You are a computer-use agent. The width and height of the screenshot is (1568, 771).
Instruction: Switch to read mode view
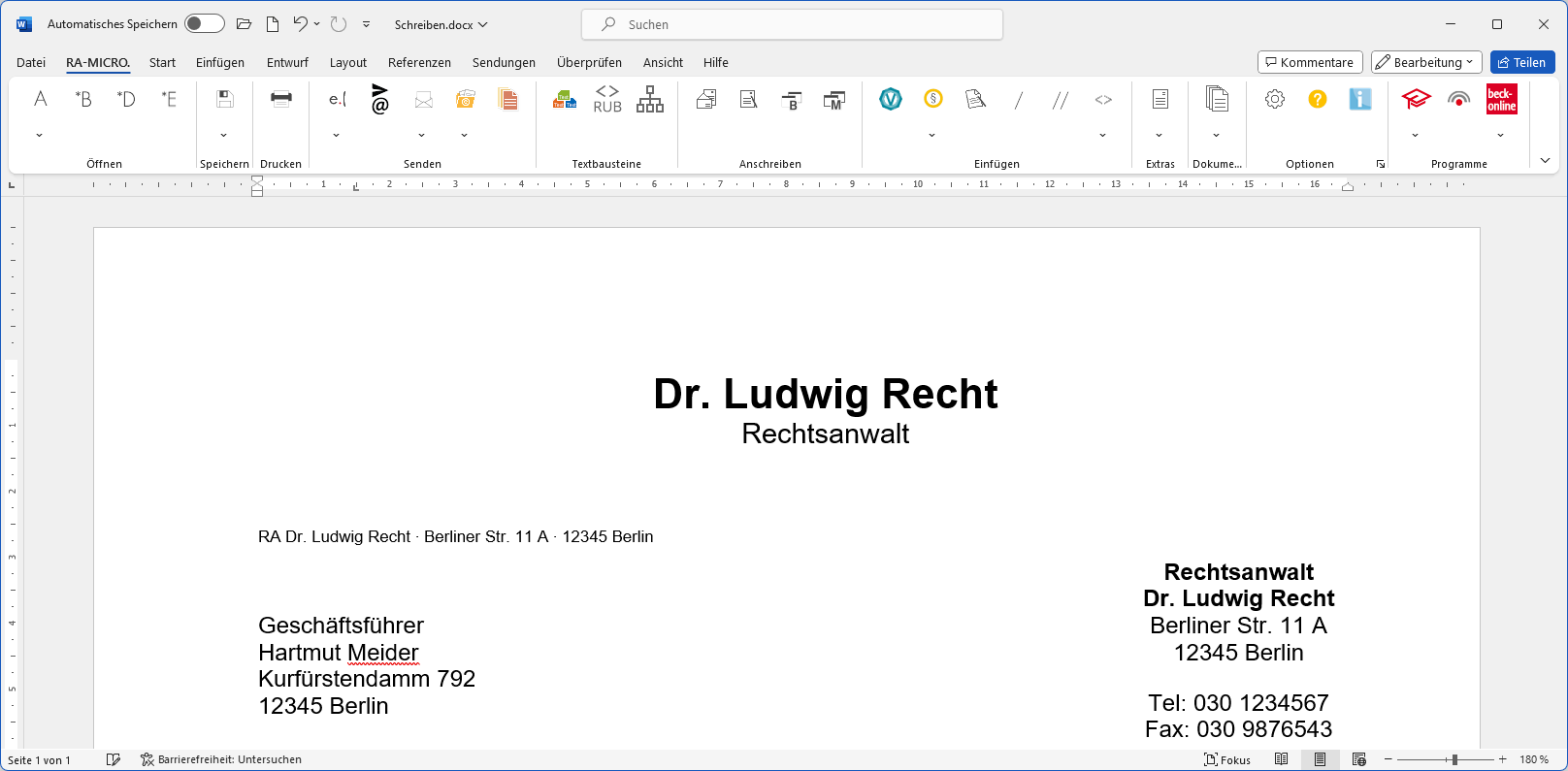pyautogui.click(x=1282, y=759)
